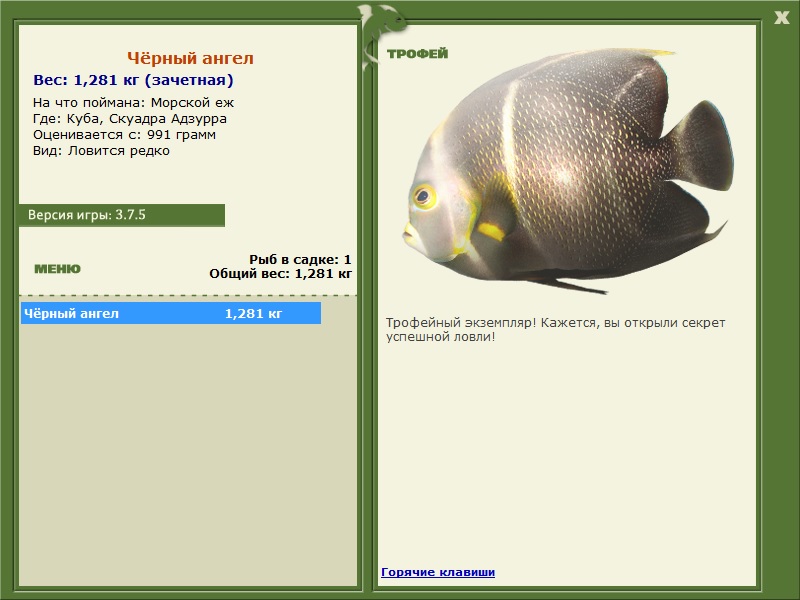
Task: Click the Вид: Ловится редко line
Action: pyautogui.click(x=101, y=151)
